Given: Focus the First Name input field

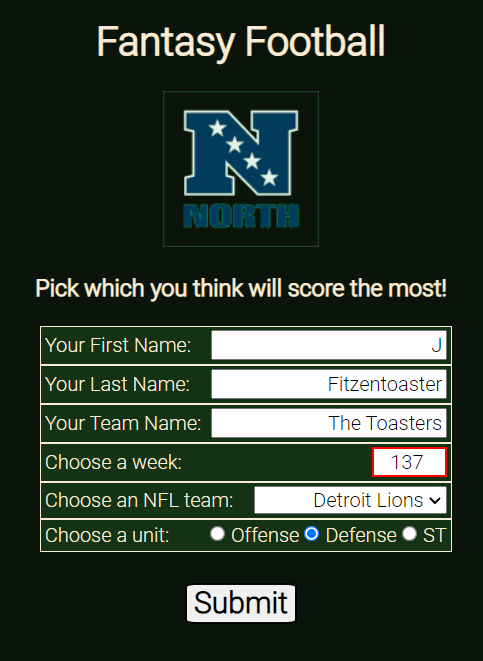Looking at the screenshot, I should (x=329, y=345).
